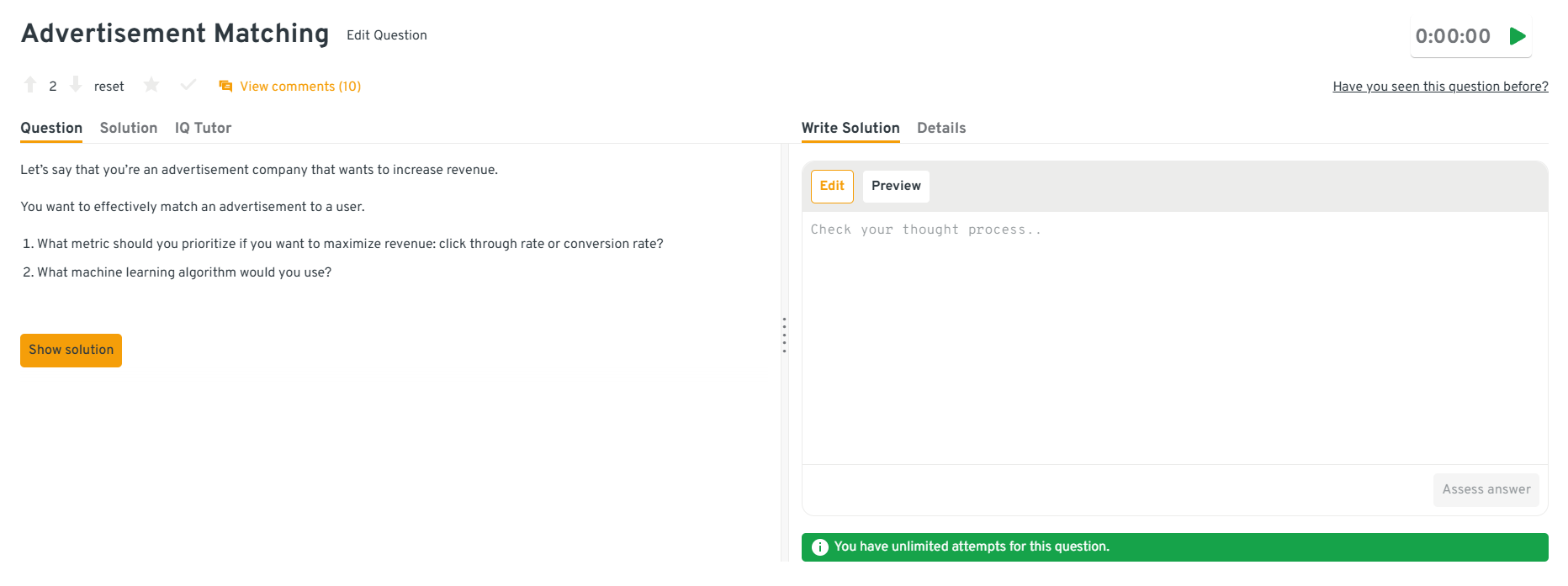This screenshot has height=586, width=1568.
Task: Switch to the Details tab
Action: pyautogui.click(x=941, y=128)
